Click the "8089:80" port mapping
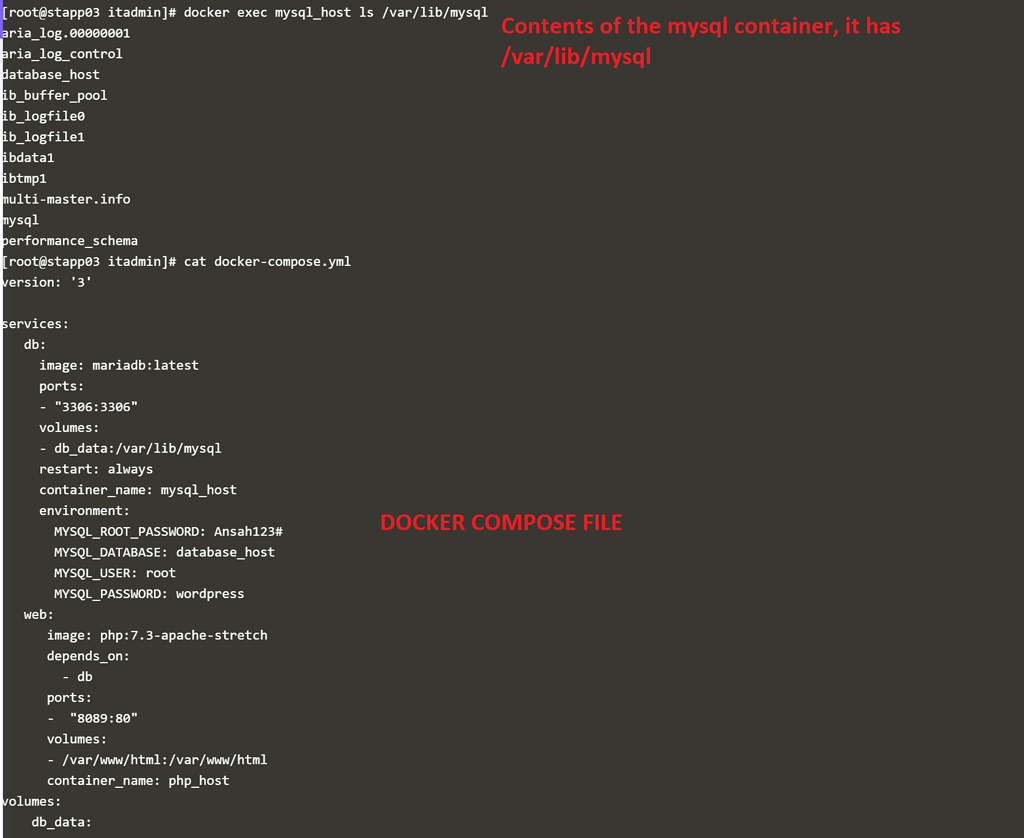The image size is (1024, 838). (103, 718)
